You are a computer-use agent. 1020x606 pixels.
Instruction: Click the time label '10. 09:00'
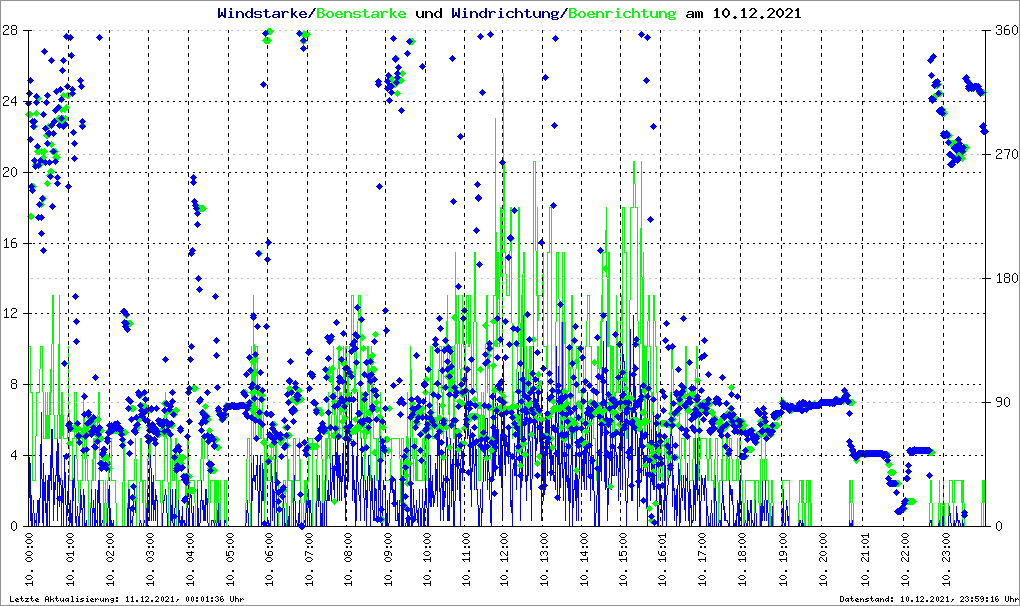(x=388, y=560)
